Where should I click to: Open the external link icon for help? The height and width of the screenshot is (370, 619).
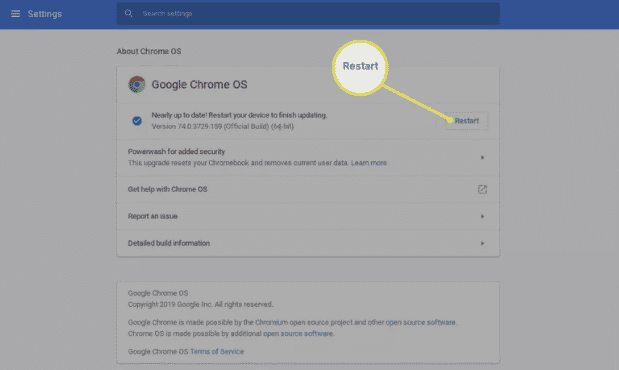click(482, 190)
